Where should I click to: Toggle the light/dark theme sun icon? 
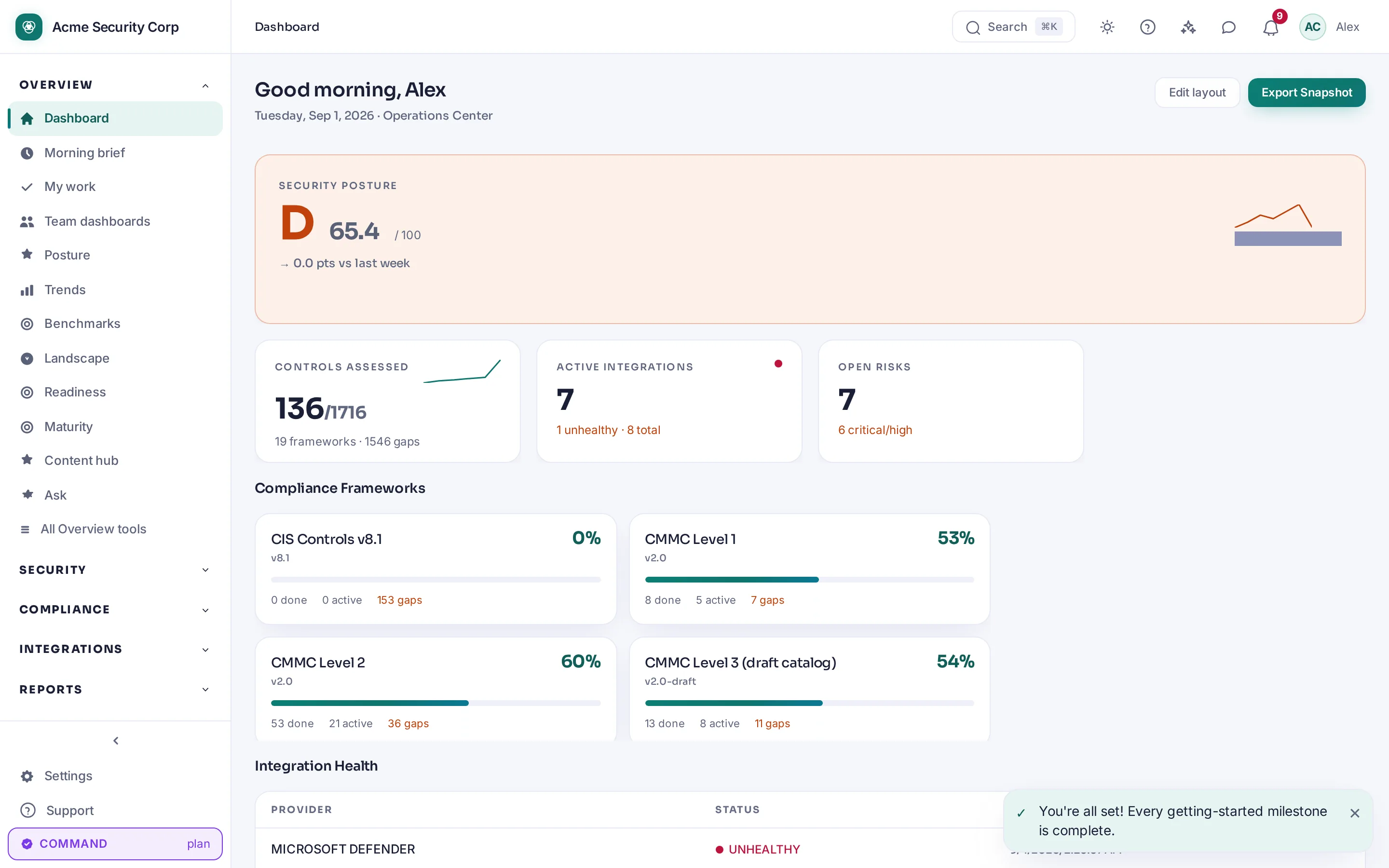click(1107, 27)
